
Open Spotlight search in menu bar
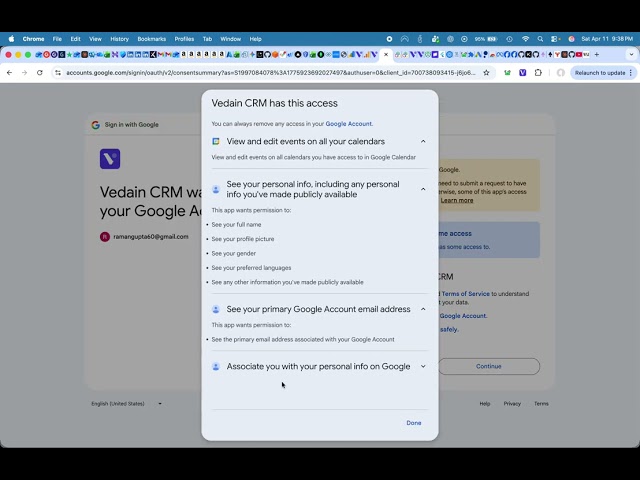(x=540, y=39)
